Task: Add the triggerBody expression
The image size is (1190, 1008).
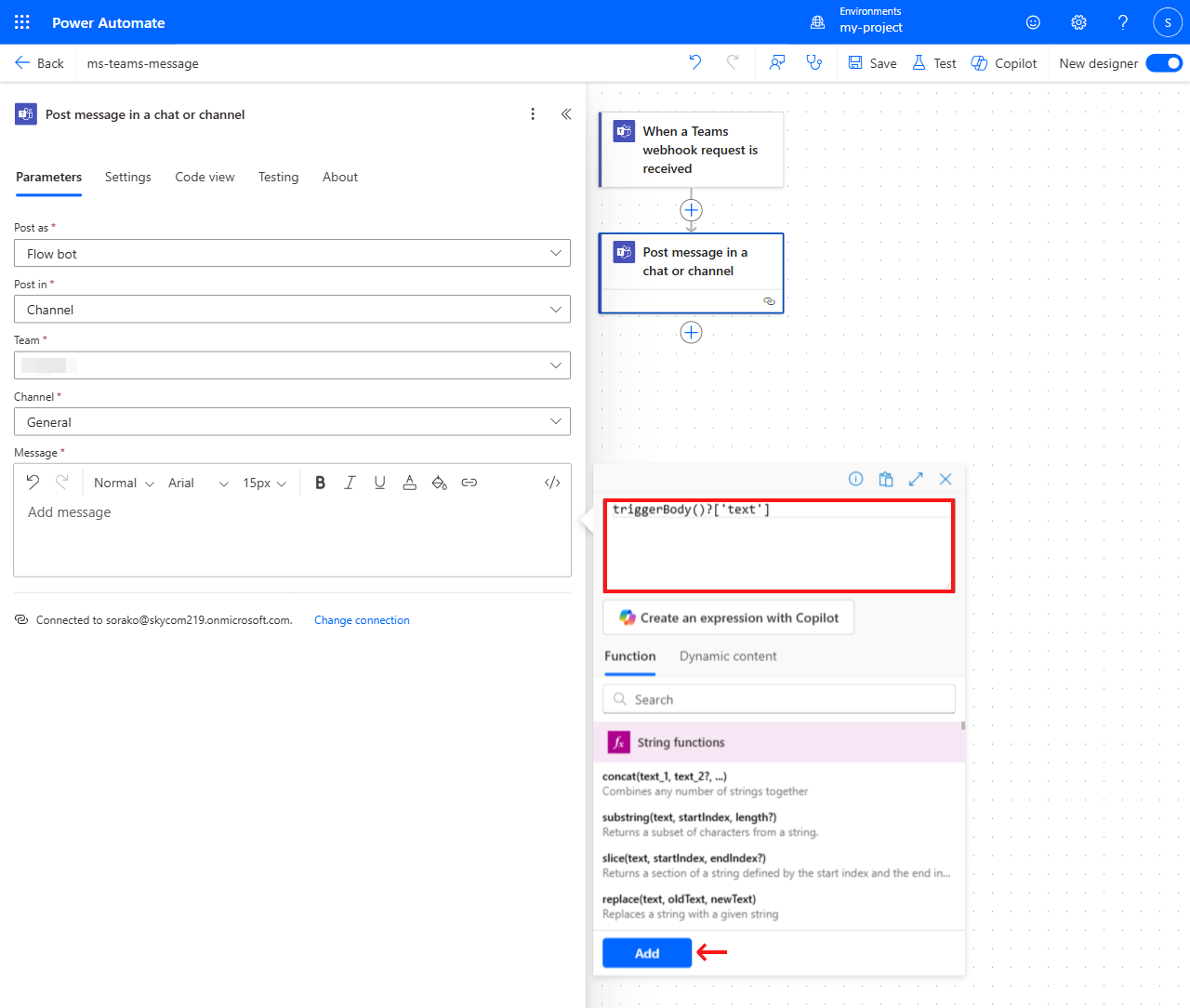Action: 646,952
